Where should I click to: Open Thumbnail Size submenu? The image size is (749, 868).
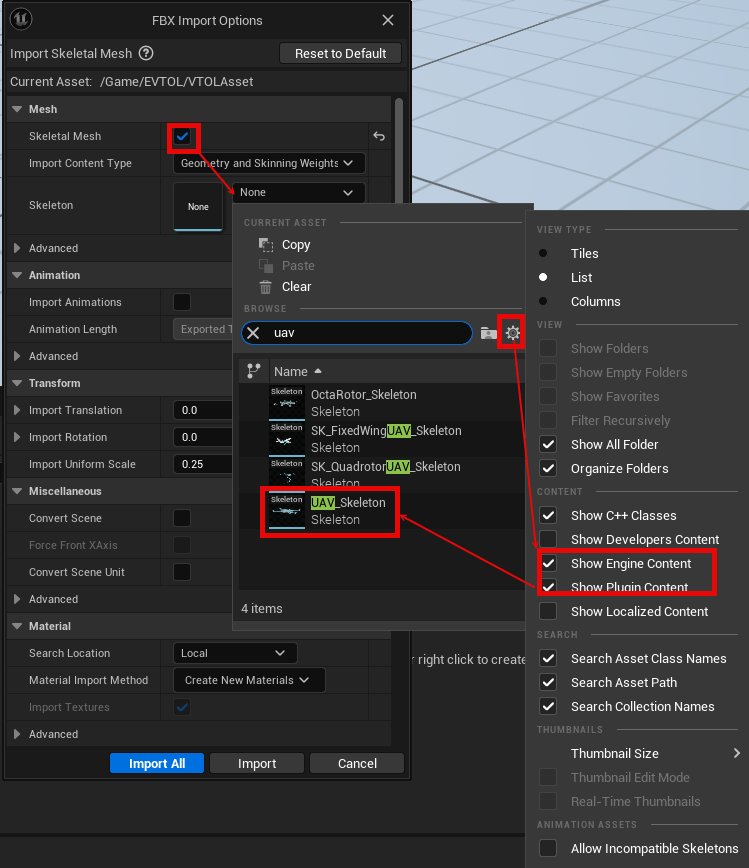(x=637, y=753)
